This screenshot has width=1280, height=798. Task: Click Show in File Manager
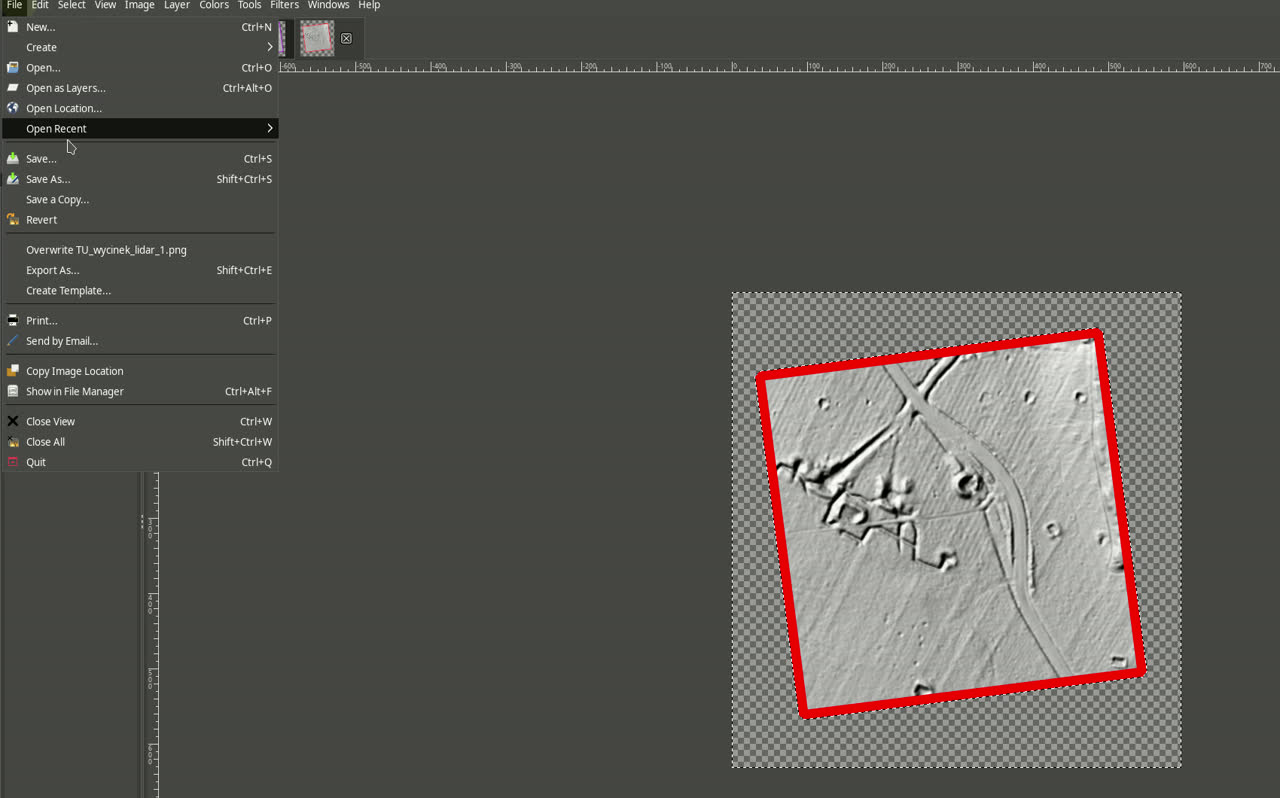(140, 392)
